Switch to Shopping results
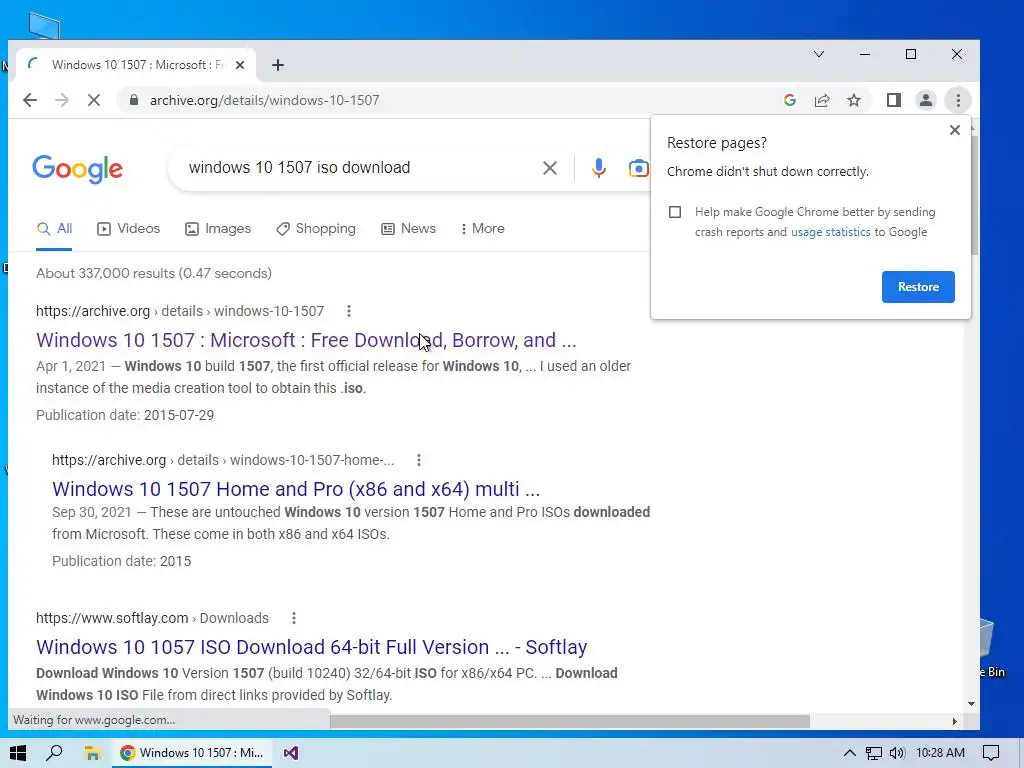The image size is (1024, 768). [x=316, y=229]
